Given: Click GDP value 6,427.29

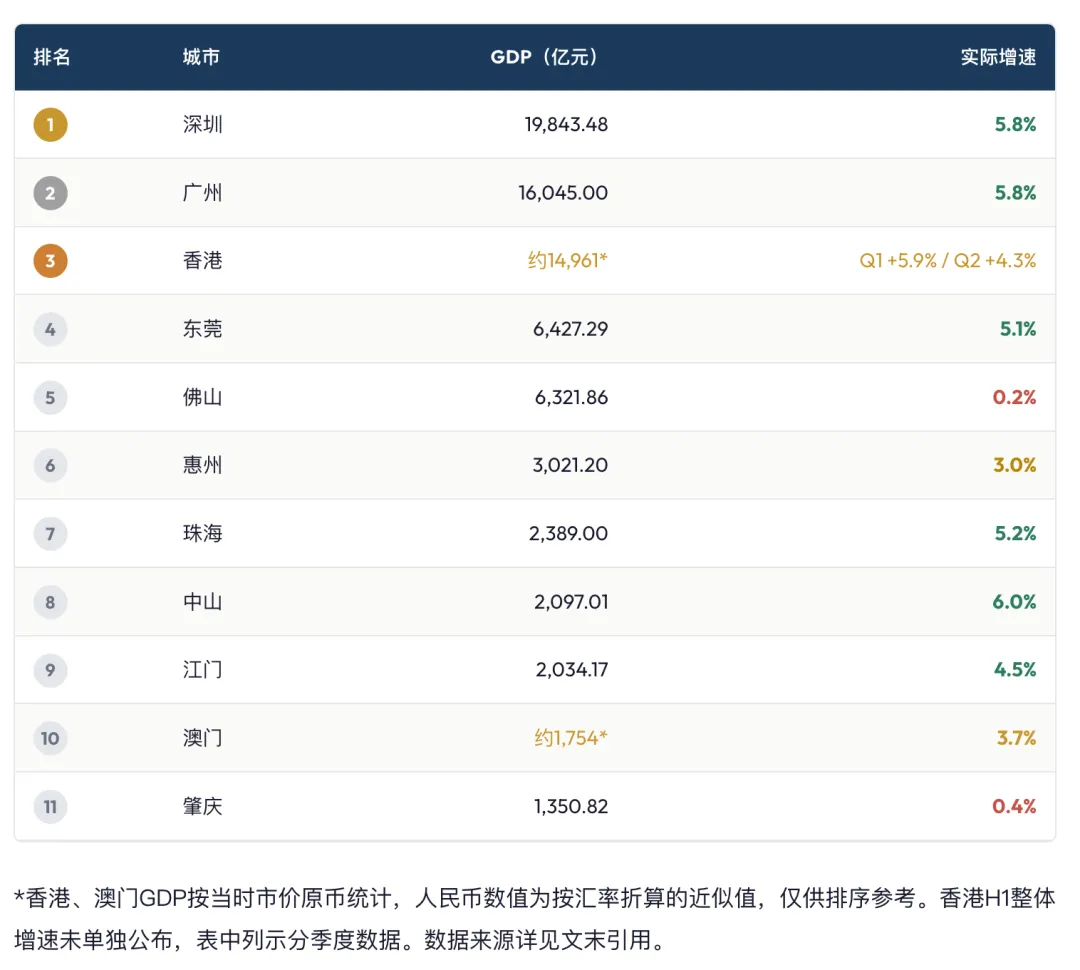Looking at the screenshot, I should (x=570, y=329).
